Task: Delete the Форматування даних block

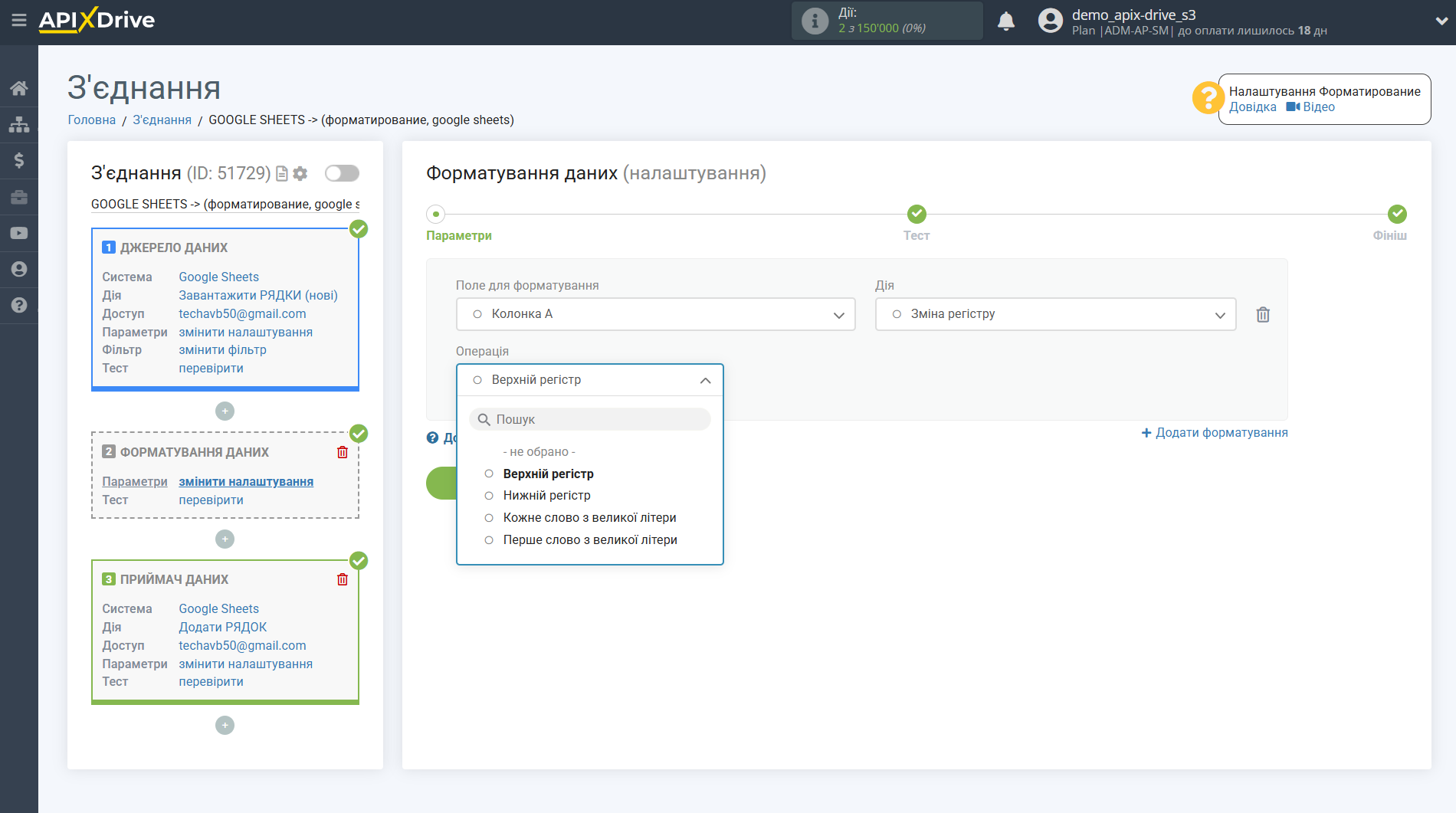Action: point(343,452)
